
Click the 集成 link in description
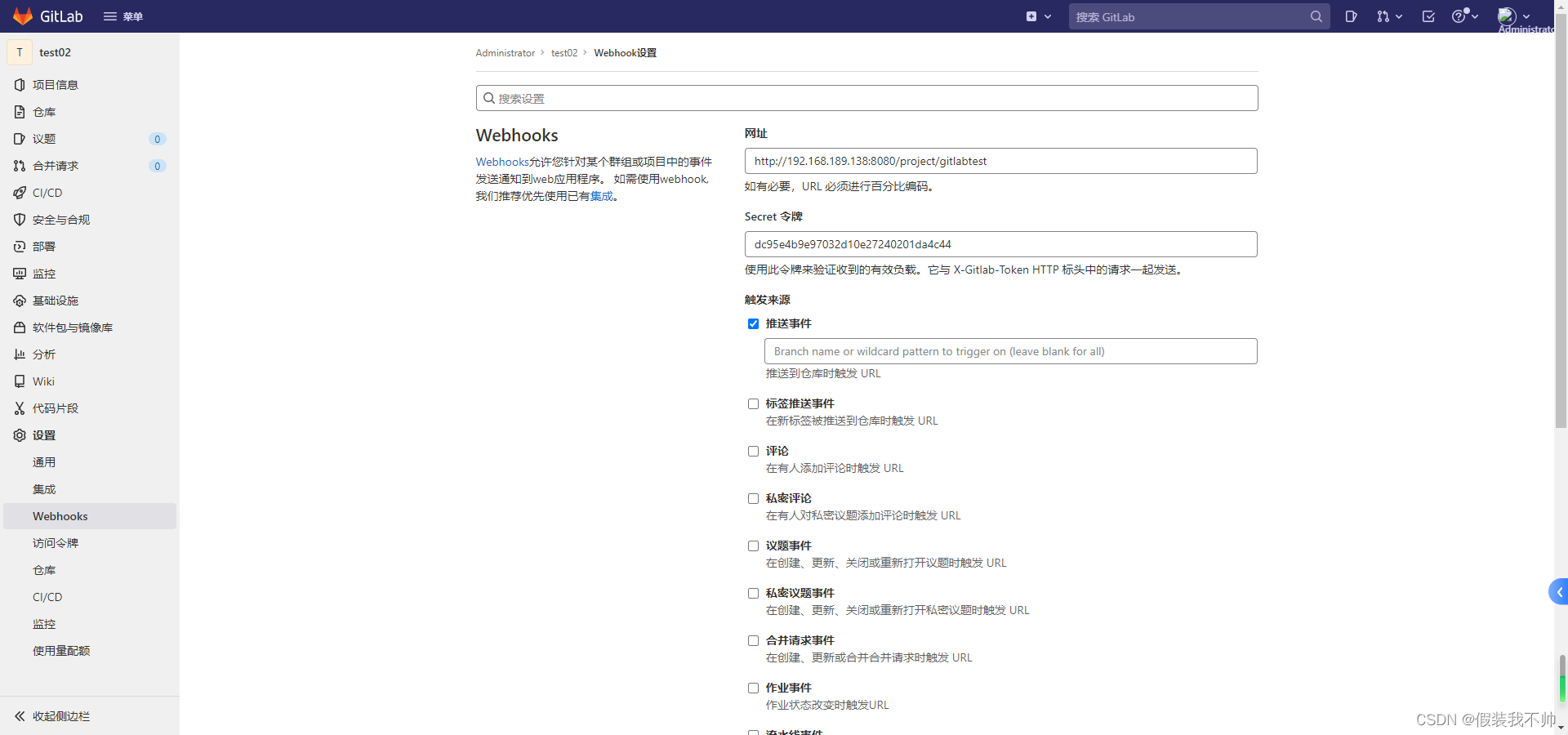(x=602, y=196)
